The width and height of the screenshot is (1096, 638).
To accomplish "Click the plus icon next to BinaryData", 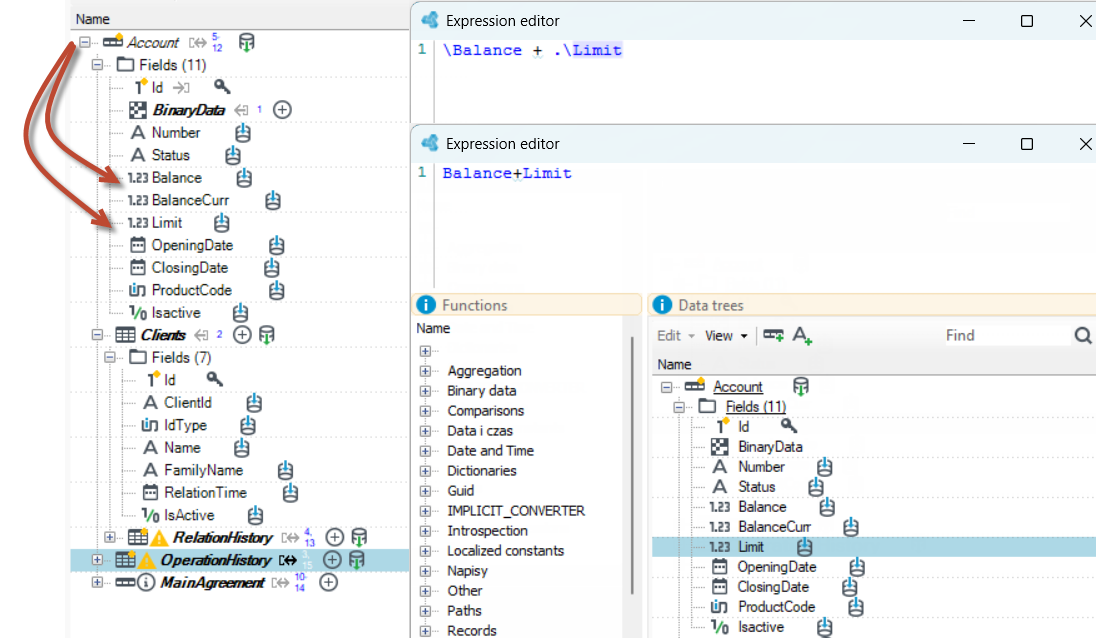I will (282, 110).
